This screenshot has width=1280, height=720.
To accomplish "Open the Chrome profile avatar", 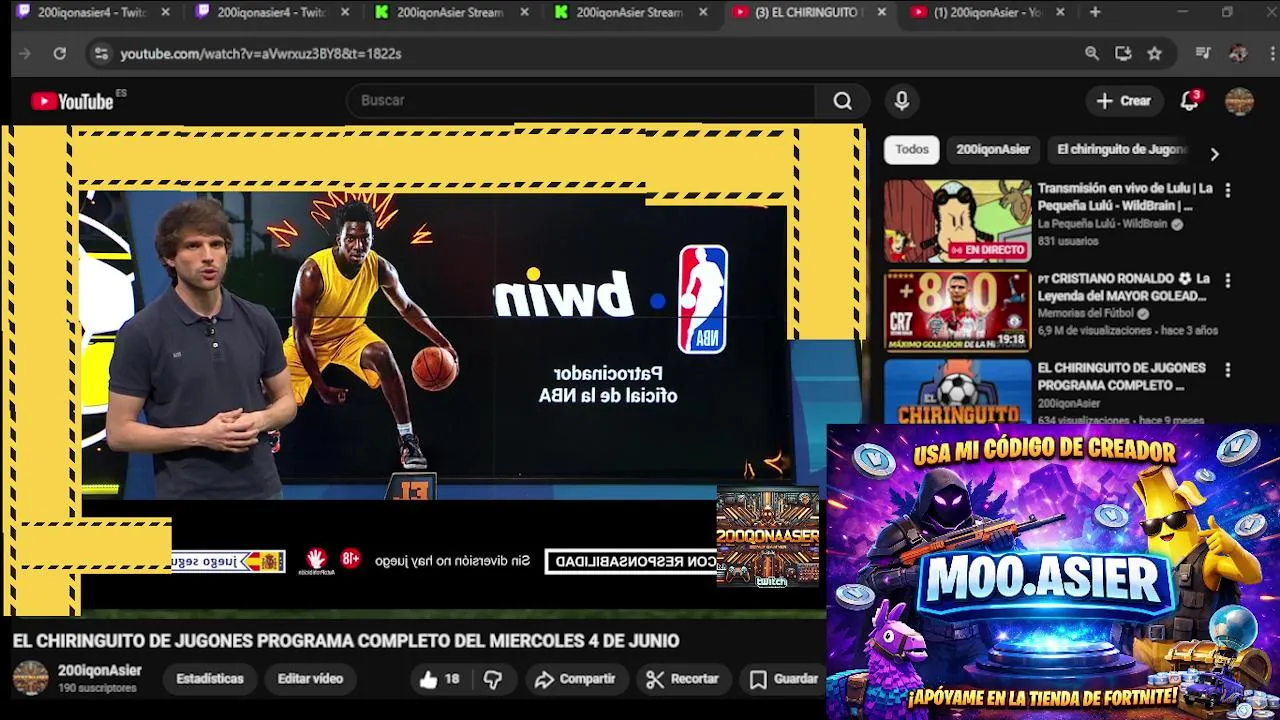I will tap(1238, 53).
